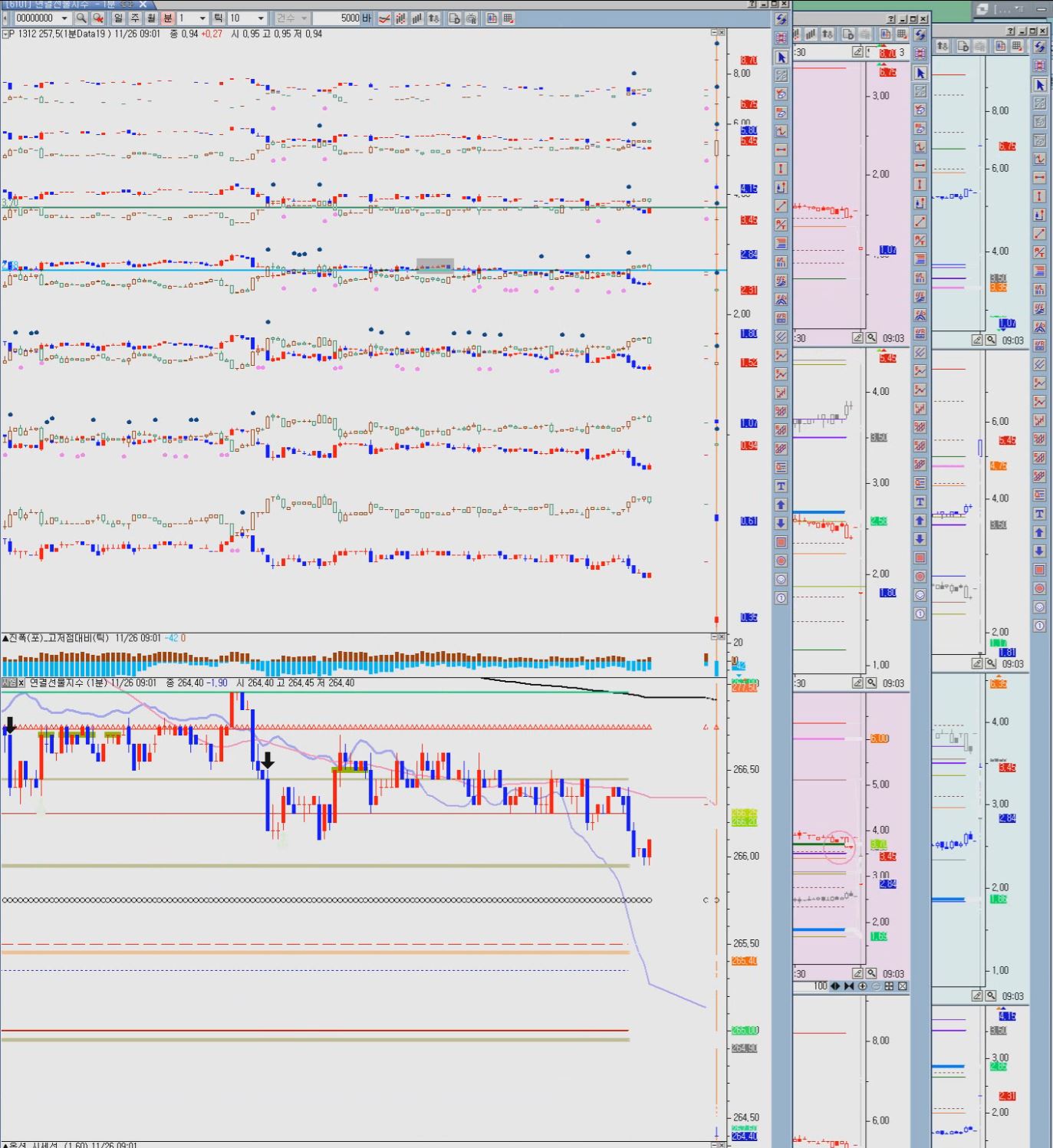Open the tick count dropdown showing 10
The width and height of the screenshot is (1053, 1148).
[x=261, y=18]
